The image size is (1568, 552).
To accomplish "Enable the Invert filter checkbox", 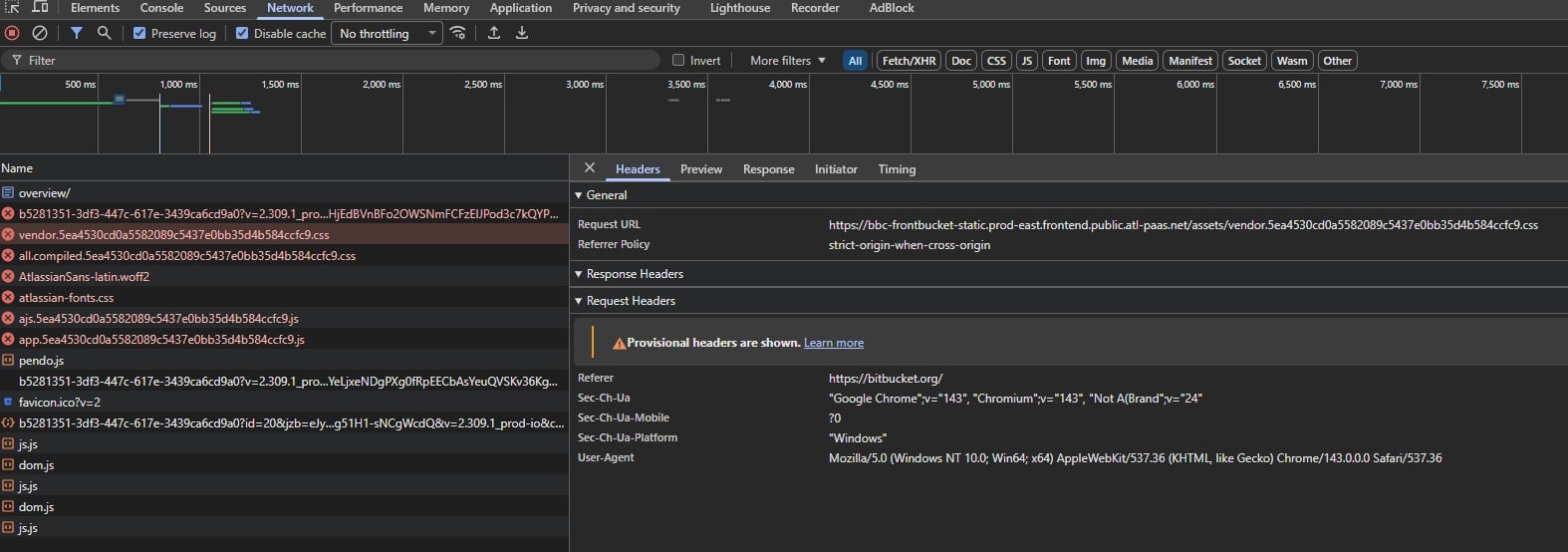I will point(678,60).
